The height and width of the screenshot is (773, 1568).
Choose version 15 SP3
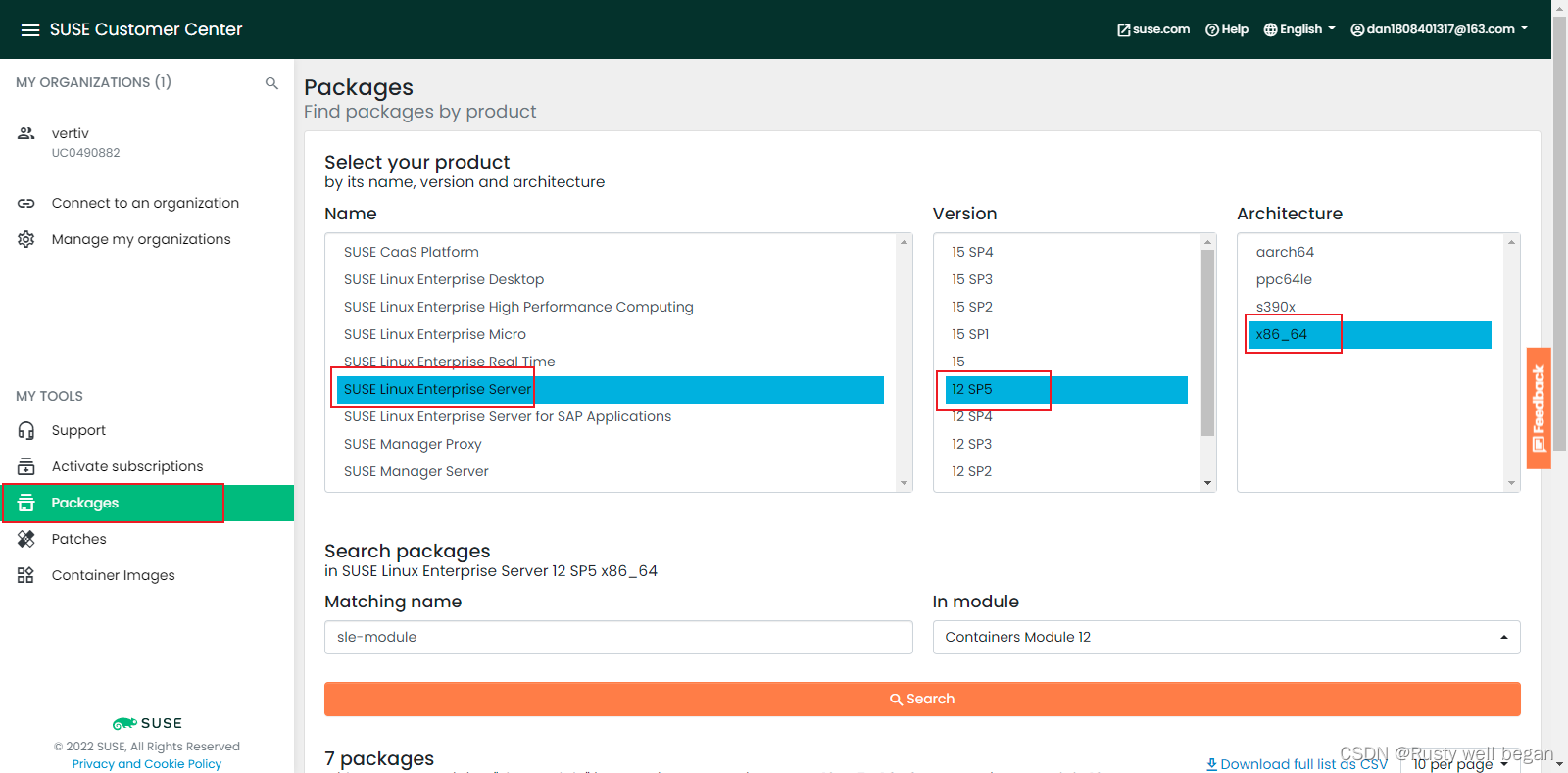point(1066,279)
